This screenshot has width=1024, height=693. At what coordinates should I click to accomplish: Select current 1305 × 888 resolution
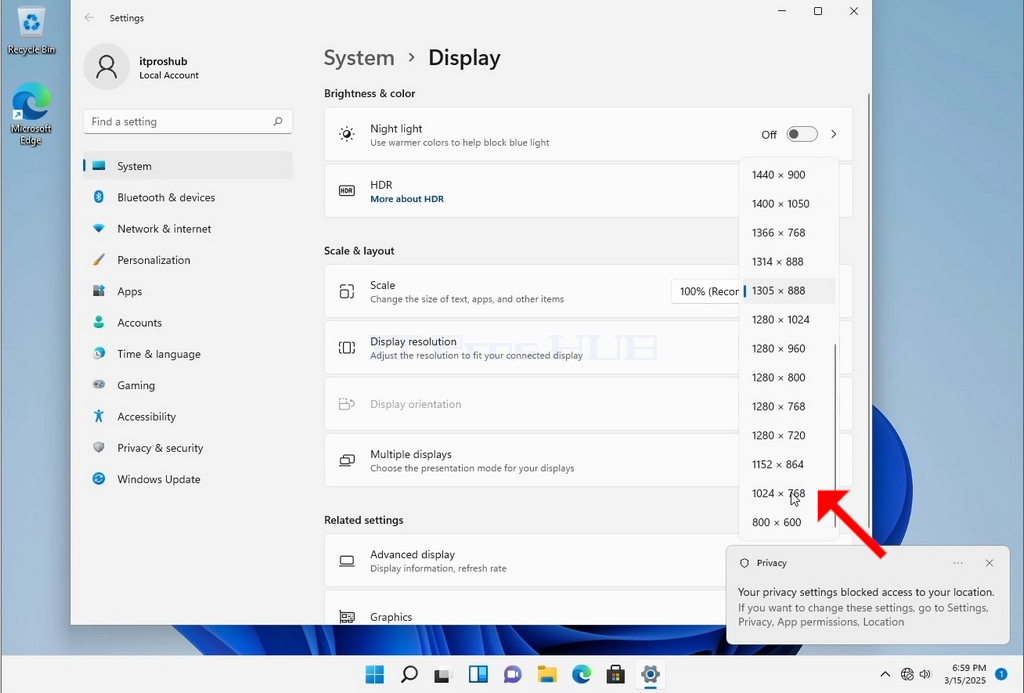point(789,291)
